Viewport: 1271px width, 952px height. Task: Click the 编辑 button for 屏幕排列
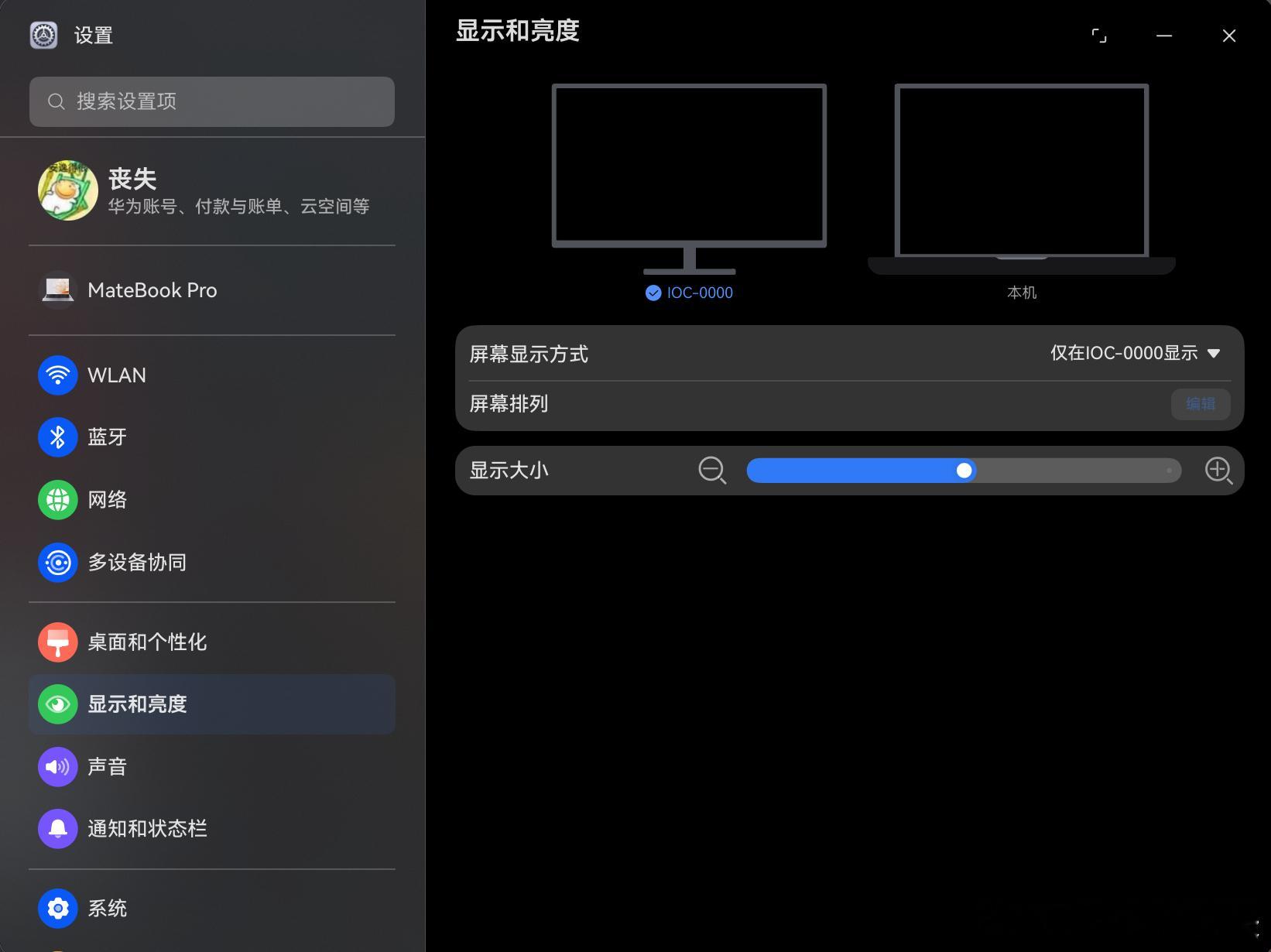point(1201,404)
